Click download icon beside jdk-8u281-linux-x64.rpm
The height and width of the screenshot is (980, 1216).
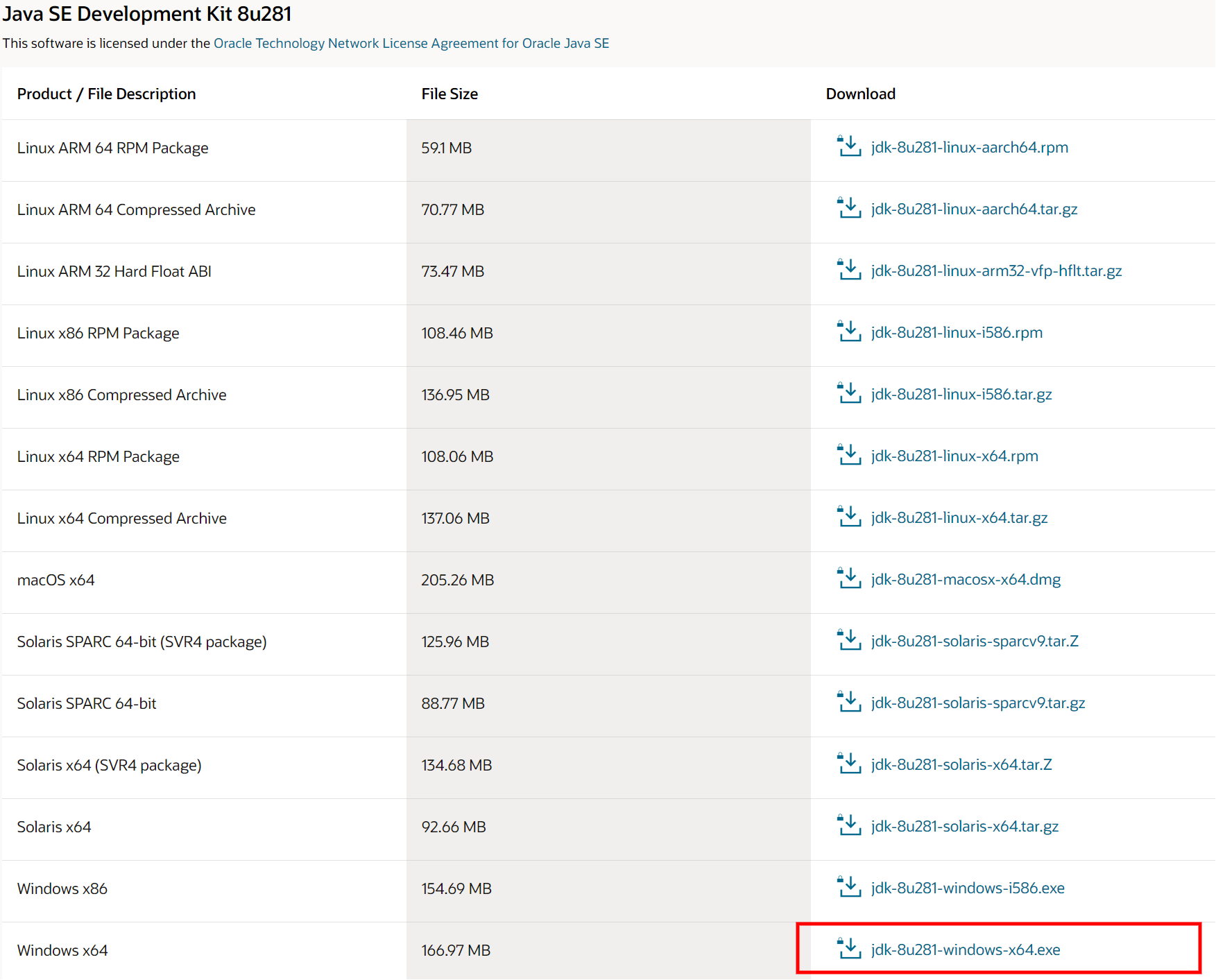(x=849, y=455)
